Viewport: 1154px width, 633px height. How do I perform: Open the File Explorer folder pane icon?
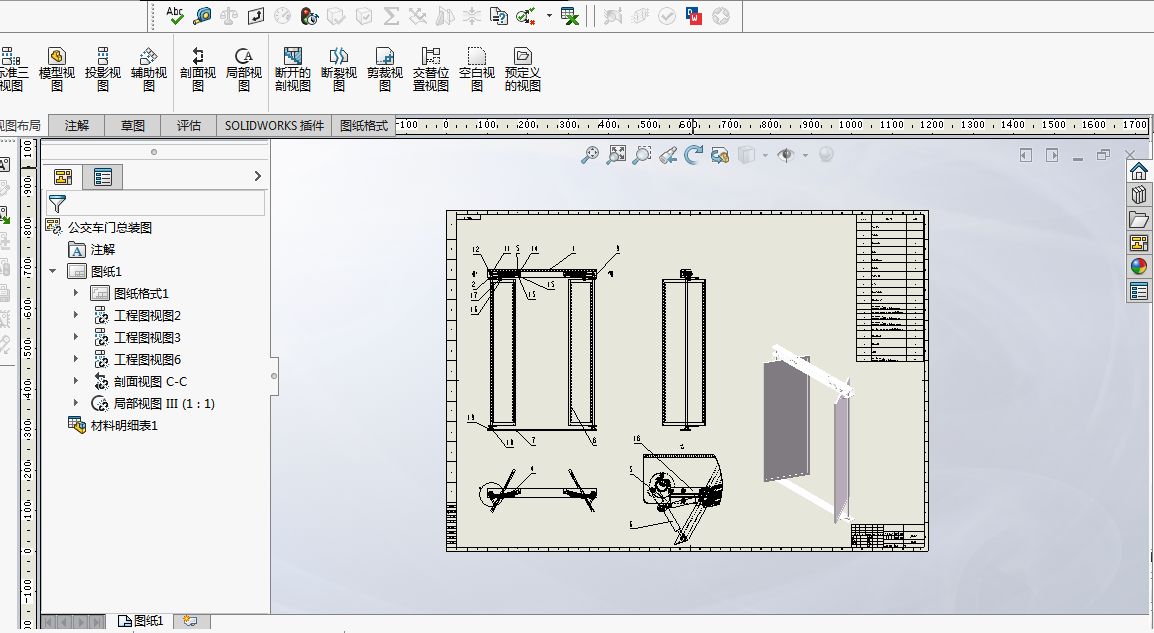click(1139, 219)
